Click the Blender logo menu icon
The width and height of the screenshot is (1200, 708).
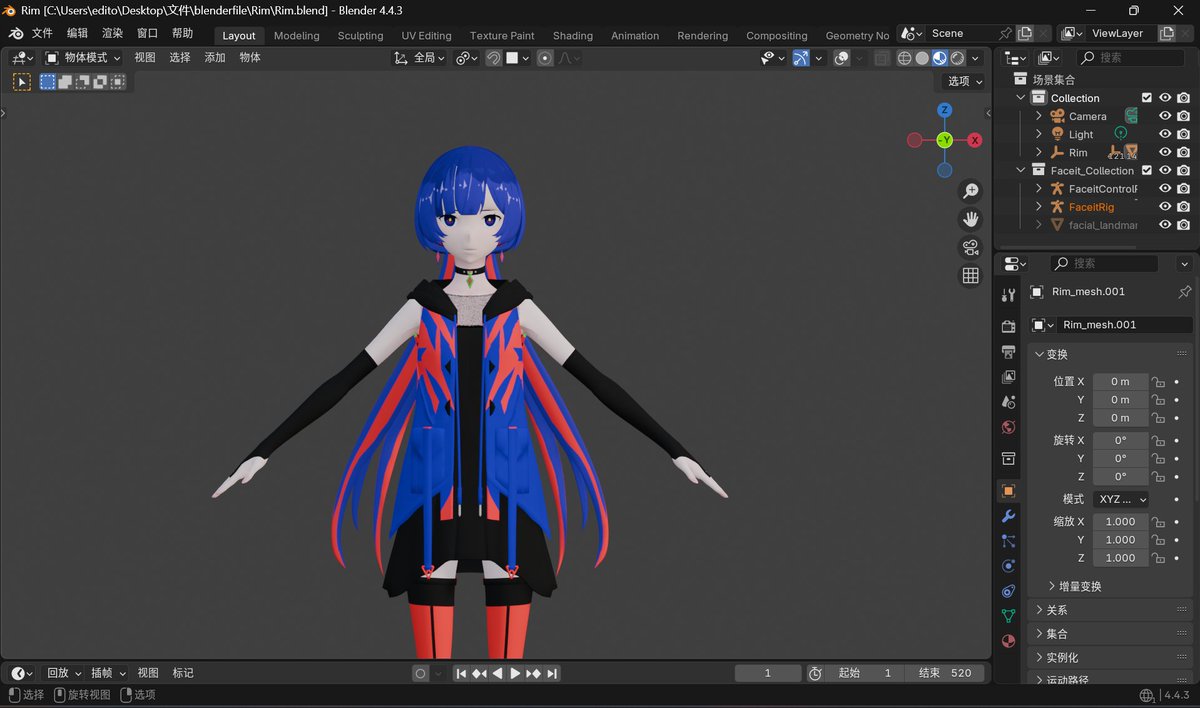[16, 34]
